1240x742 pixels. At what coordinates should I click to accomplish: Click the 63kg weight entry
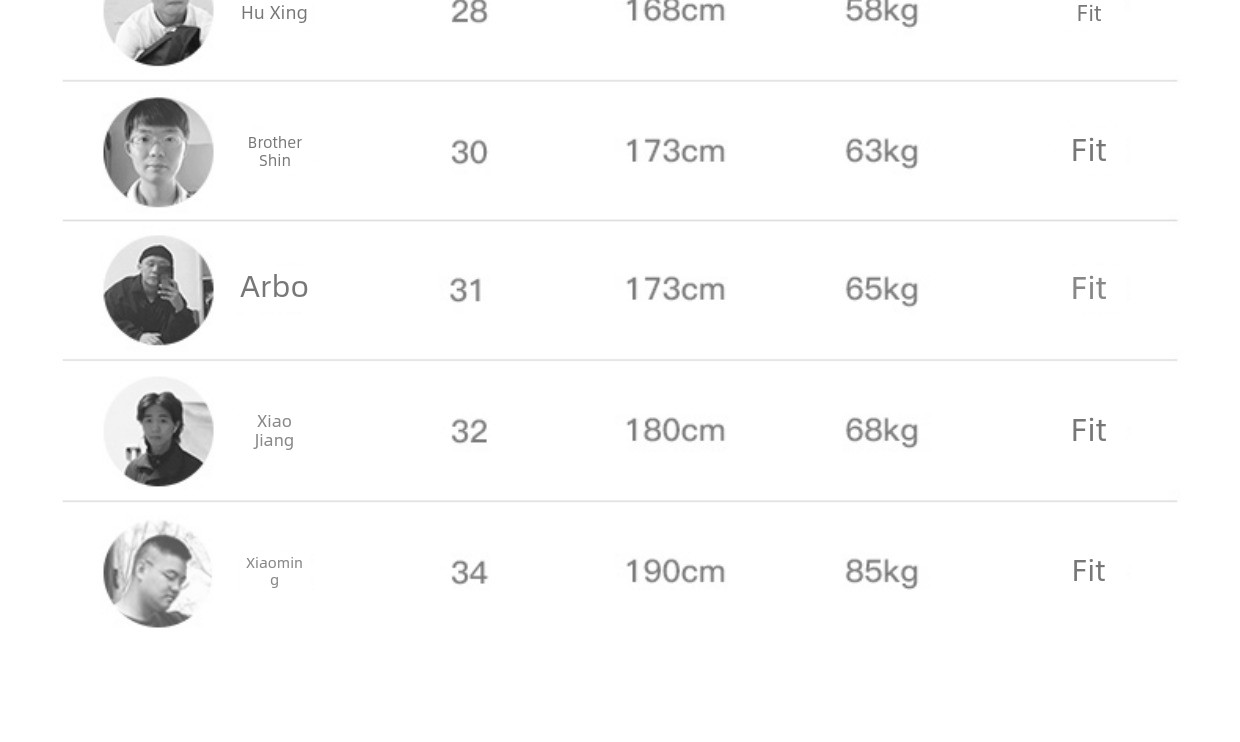pyautogui.click(x=881, y=151)
